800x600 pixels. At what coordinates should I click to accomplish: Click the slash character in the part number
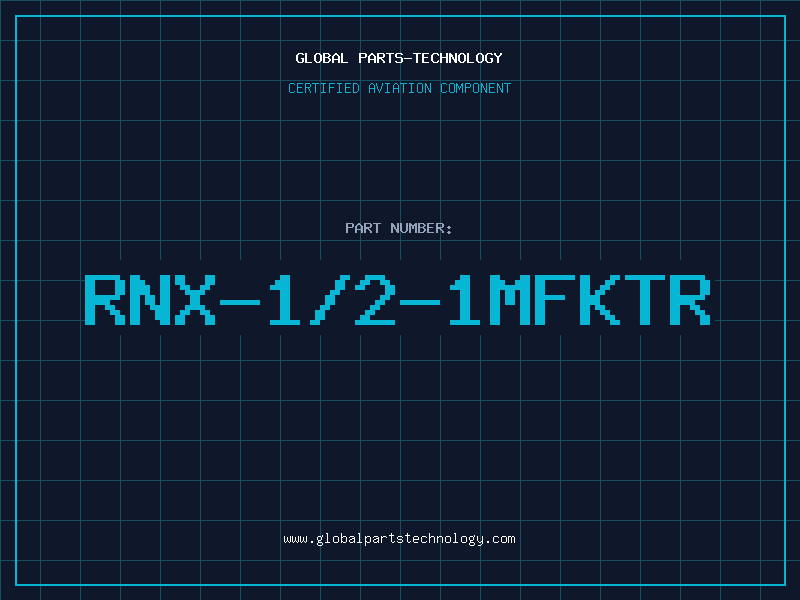point(330,299)
